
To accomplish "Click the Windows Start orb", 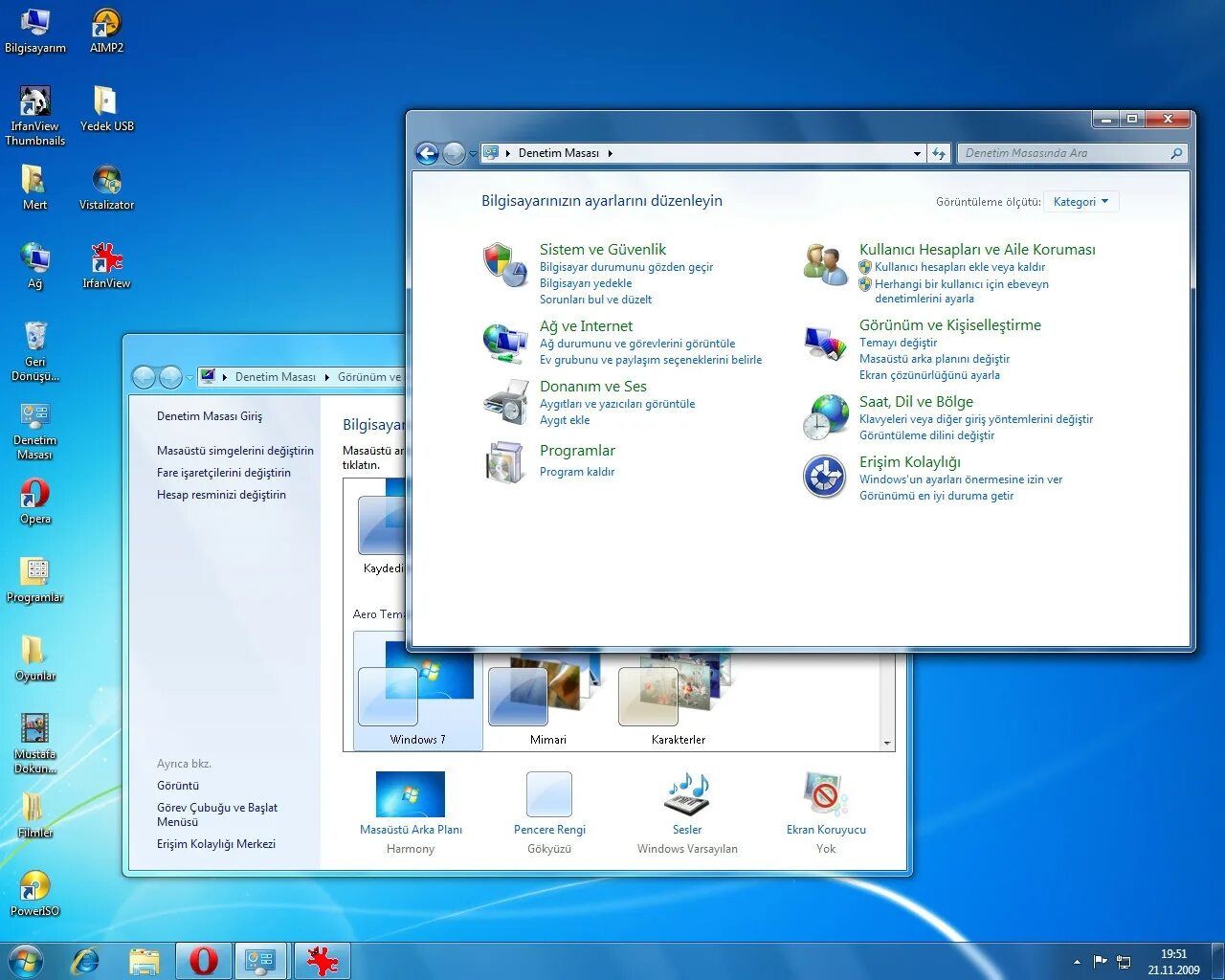I will [x=26, y=961].
